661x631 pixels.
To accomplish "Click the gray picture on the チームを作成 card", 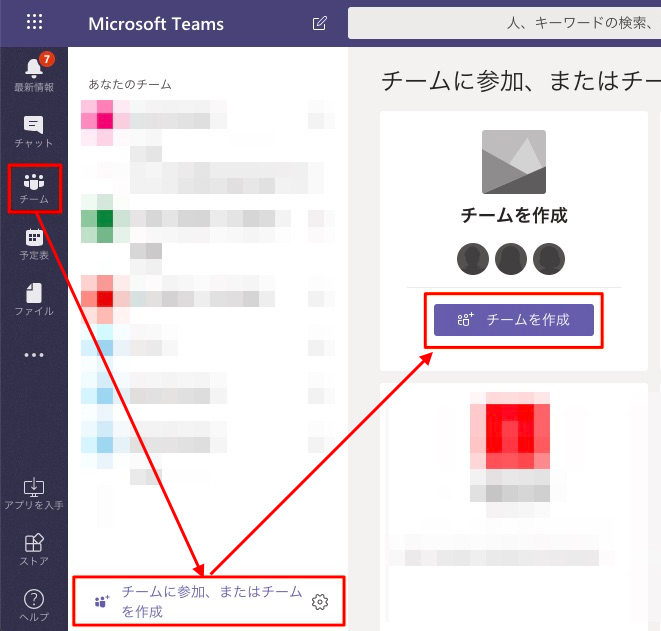I will pyautogui.click(x=514, y=162).
